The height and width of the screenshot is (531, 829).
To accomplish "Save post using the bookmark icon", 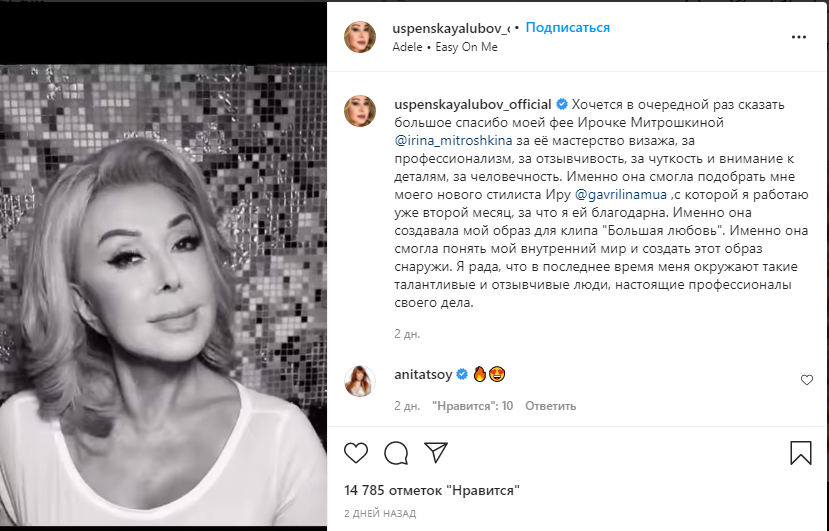I will point(801,453).
